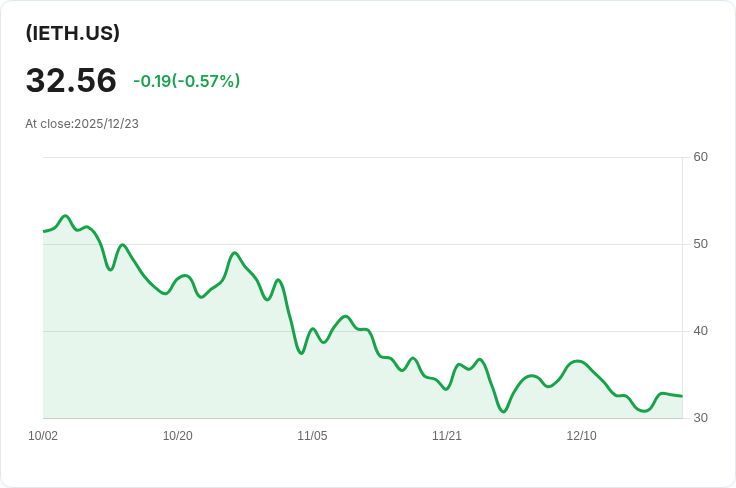
Task: Click the line's lowest dip after 11/21
Action: pyautogui.click(x=503, y=412)
